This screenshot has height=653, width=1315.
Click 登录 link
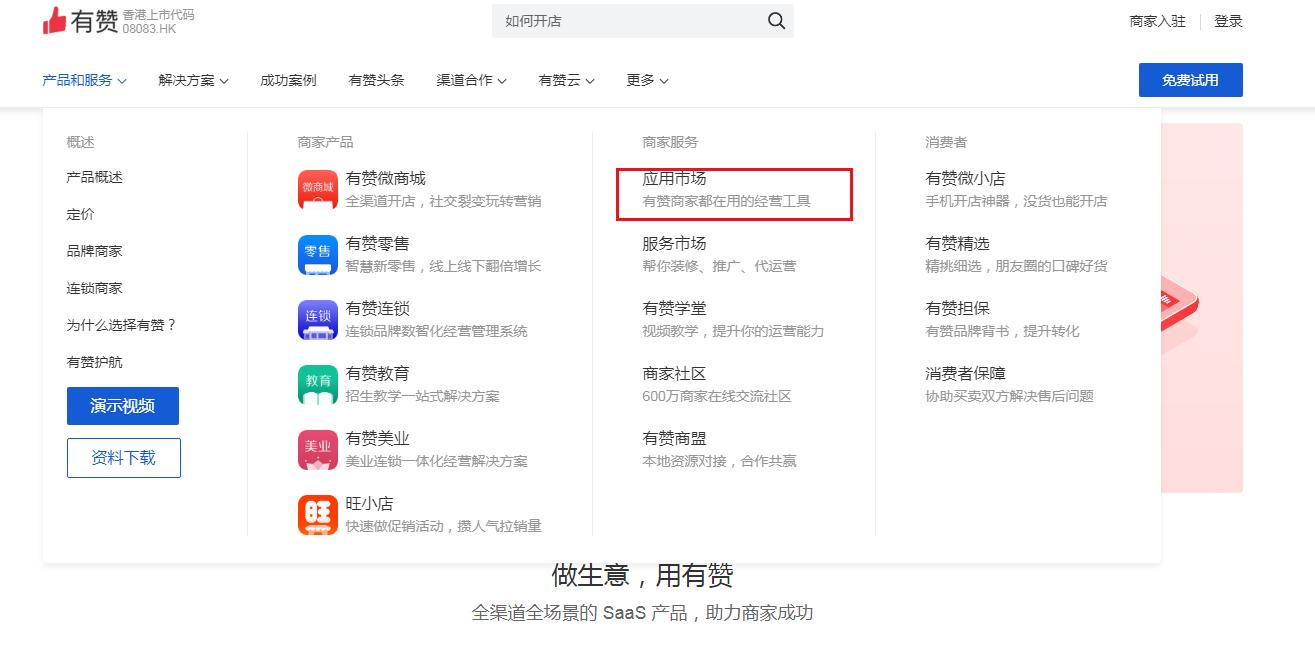[x=1228, y=21]
